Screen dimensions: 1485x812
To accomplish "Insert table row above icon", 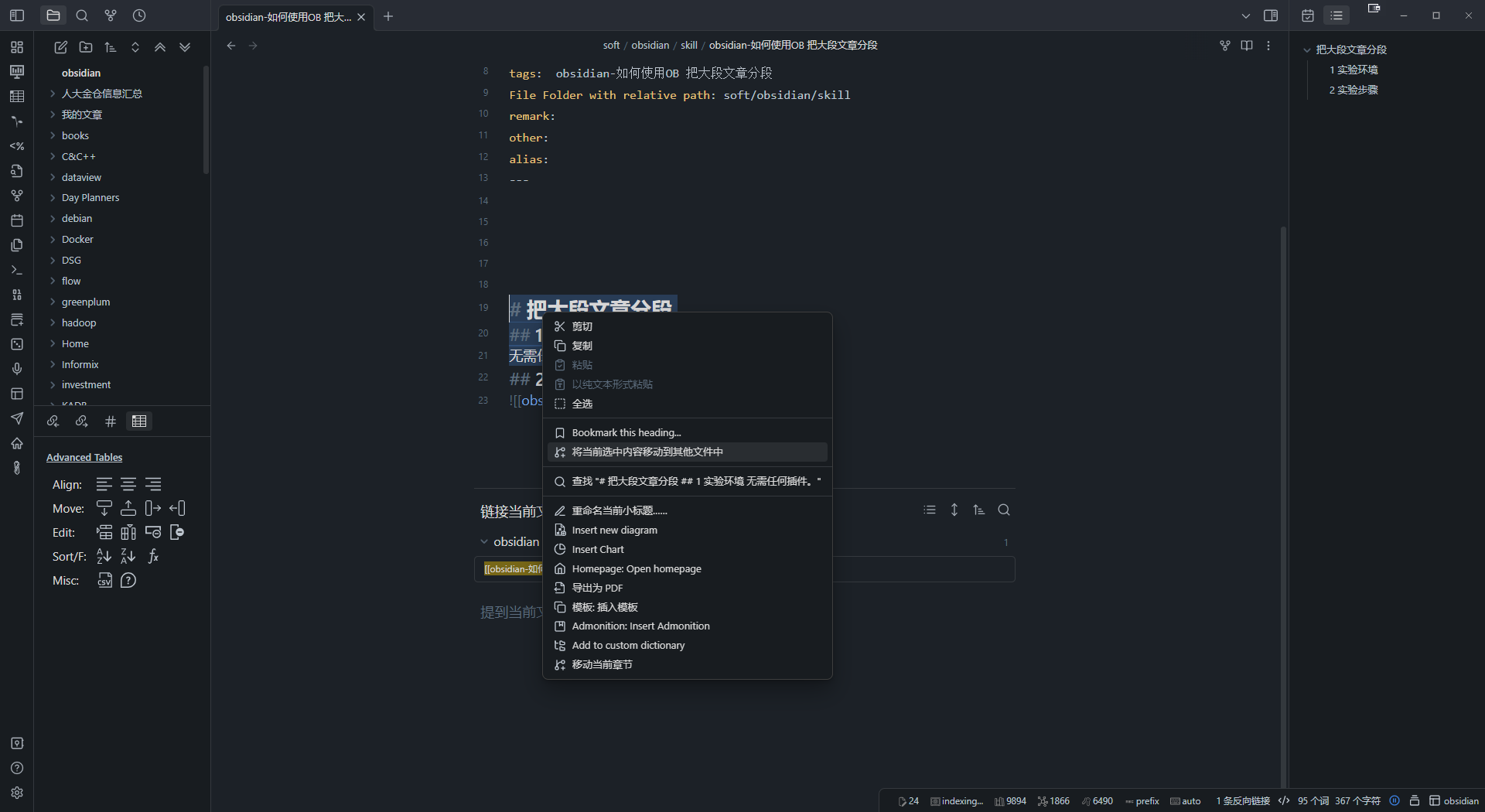I will point(104,532).
